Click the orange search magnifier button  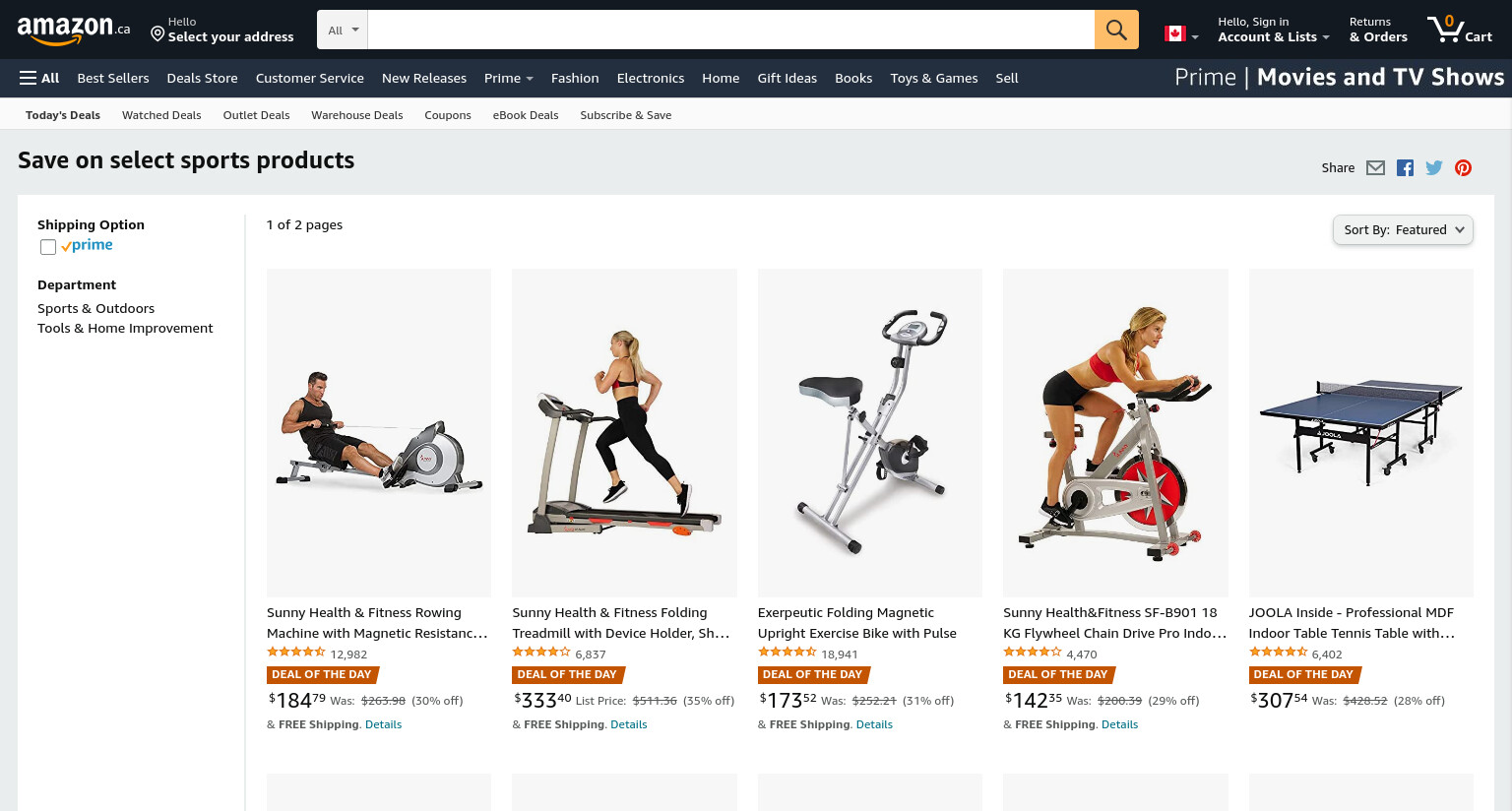pyautogui.click(x=1116, y=30)
